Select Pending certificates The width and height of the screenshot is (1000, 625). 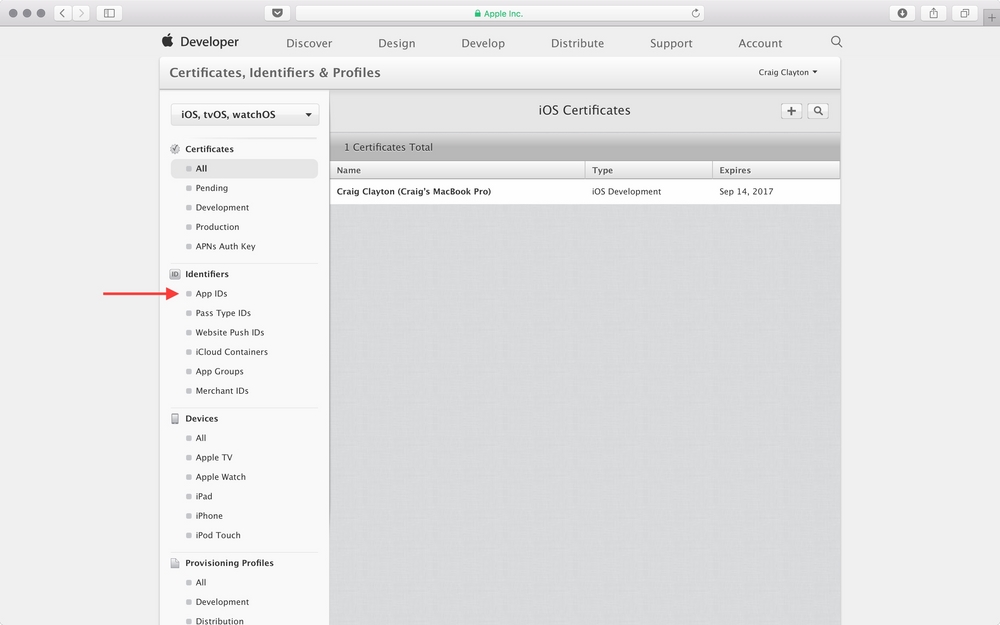[212, 188]
